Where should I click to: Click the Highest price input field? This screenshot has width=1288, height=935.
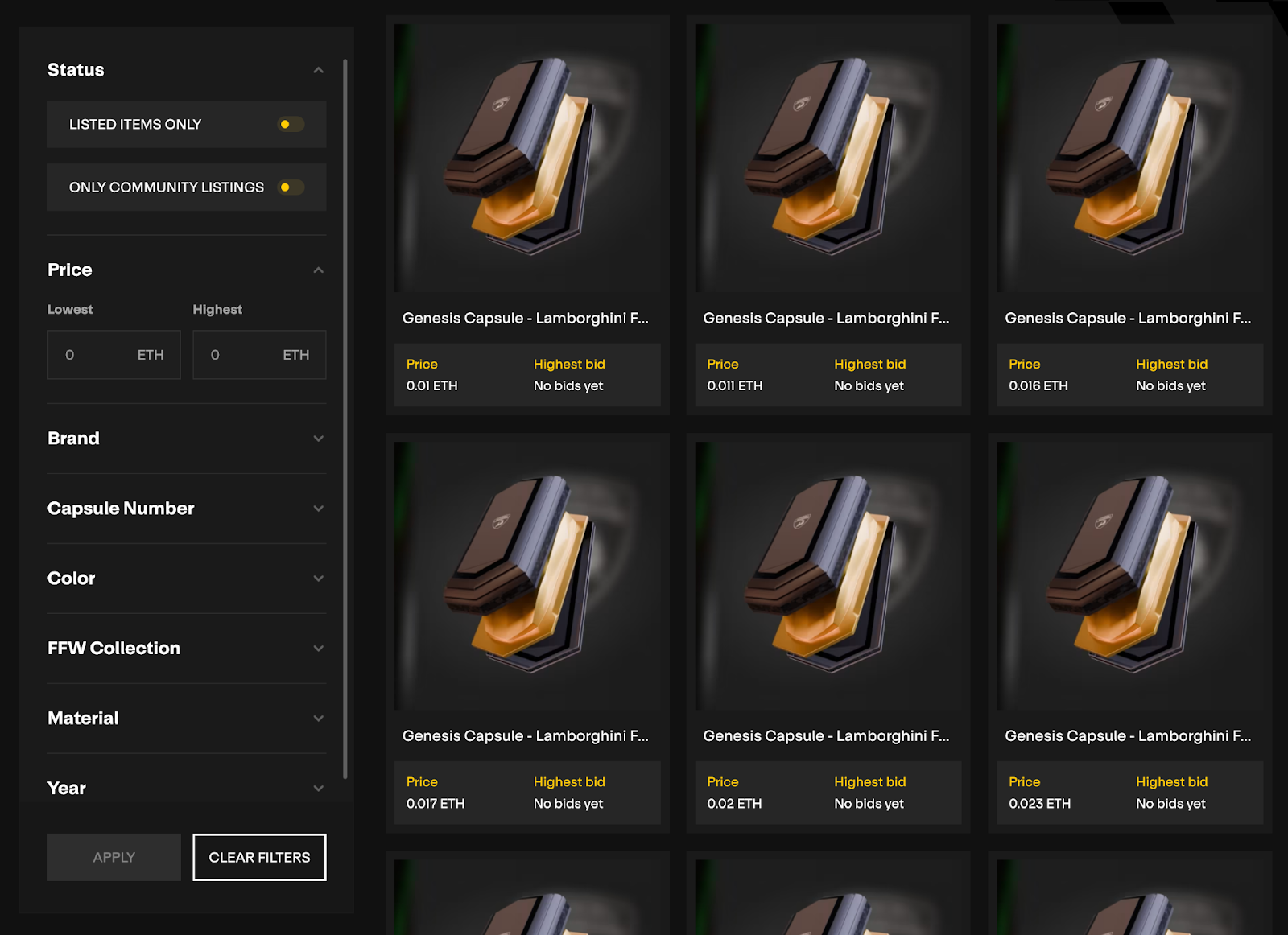tap(259, 355)
